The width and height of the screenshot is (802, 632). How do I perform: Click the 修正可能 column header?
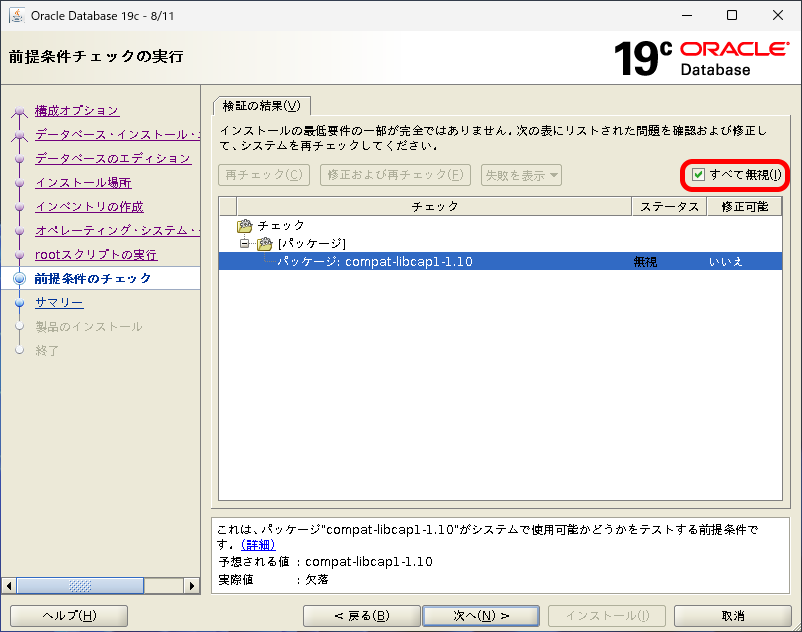coord(745,207)
